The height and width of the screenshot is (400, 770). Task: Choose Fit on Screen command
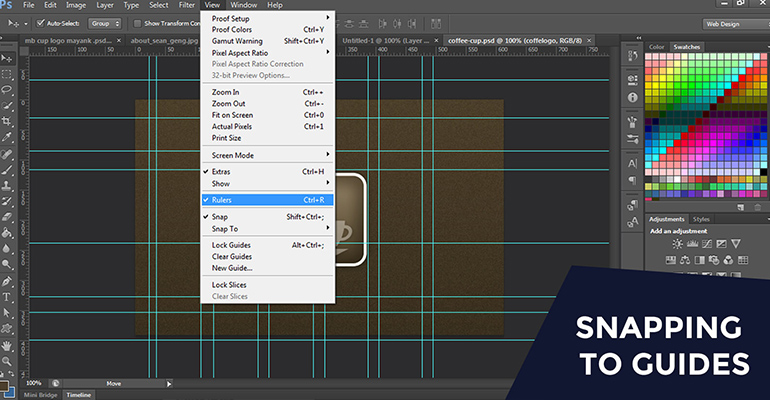pos(268,115)
